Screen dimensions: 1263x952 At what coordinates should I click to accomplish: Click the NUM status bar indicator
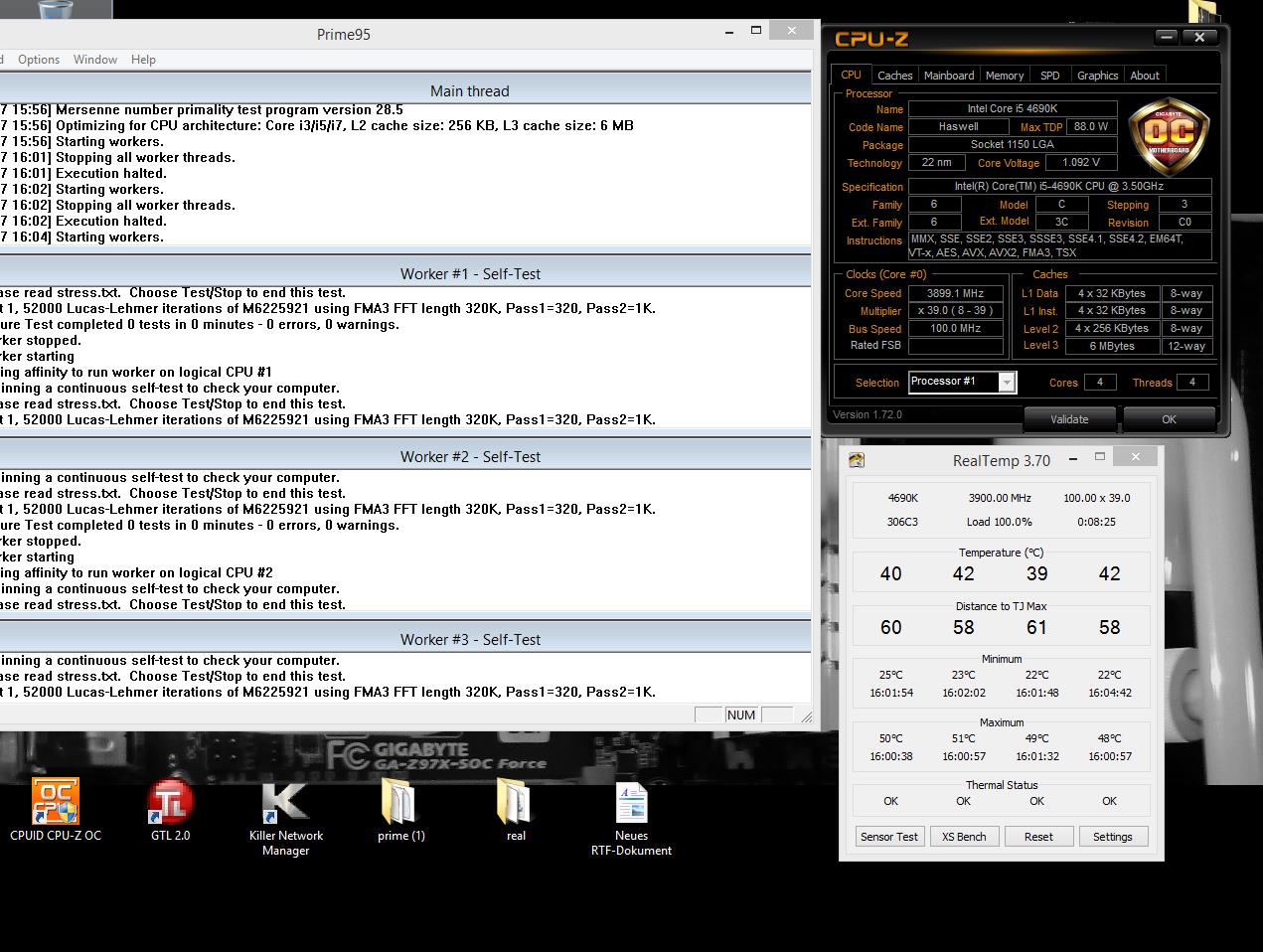coord(741,714)
